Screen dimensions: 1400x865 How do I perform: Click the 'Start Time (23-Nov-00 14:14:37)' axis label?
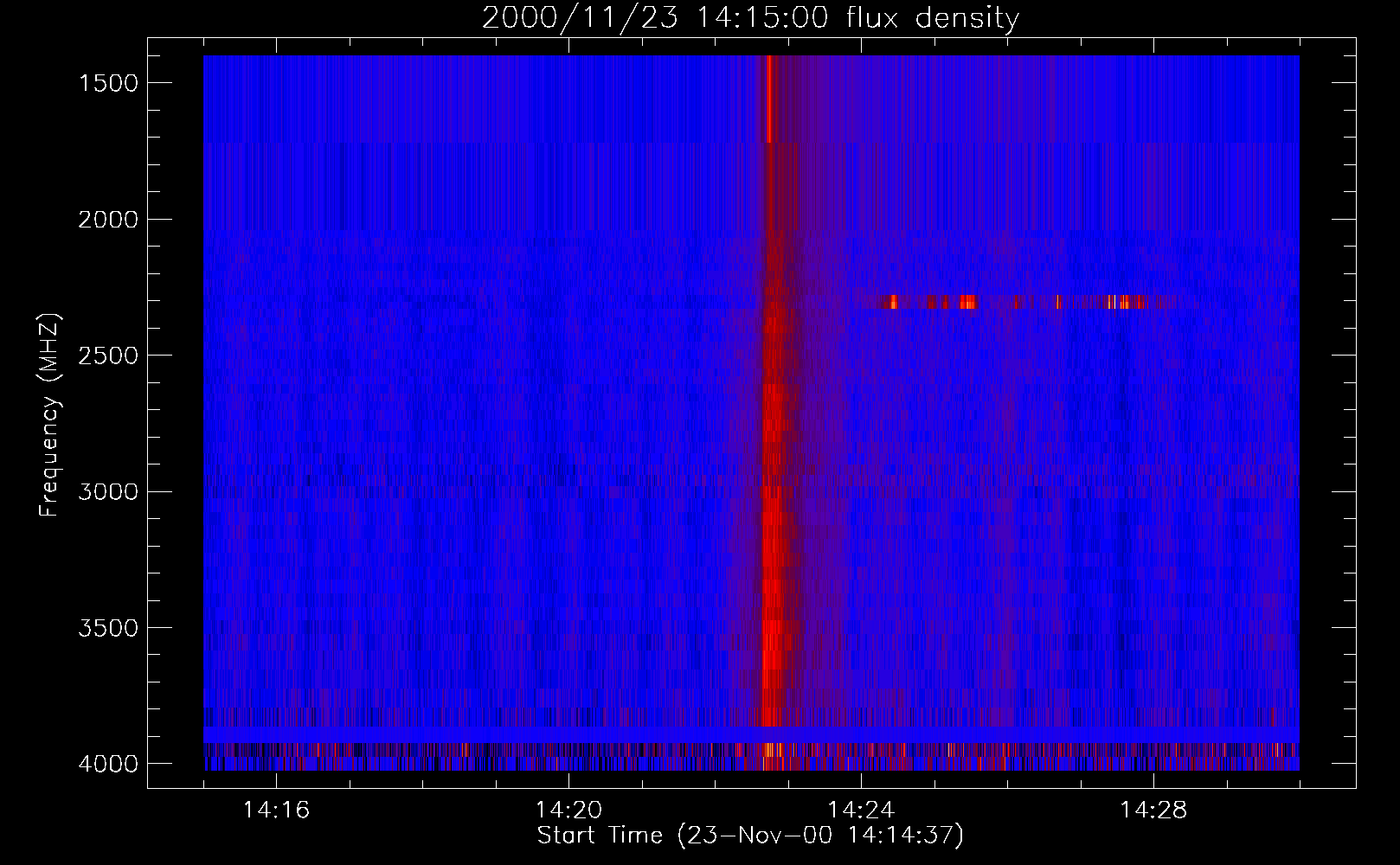(750, 836)
